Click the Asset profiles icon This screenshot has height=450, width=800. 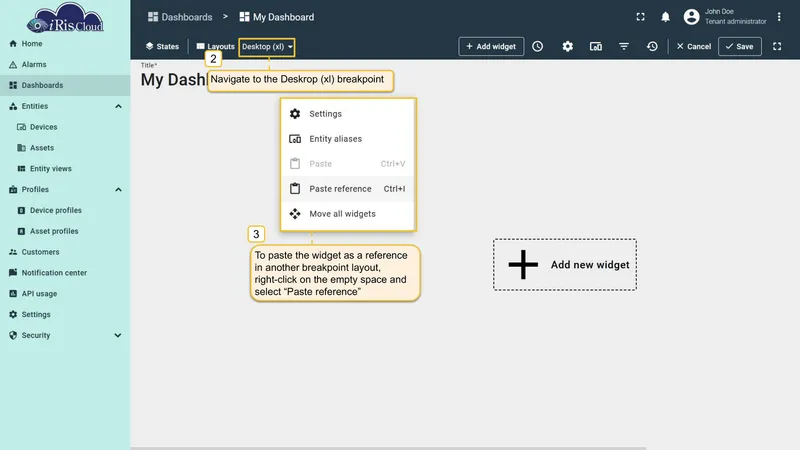(21, 231)
